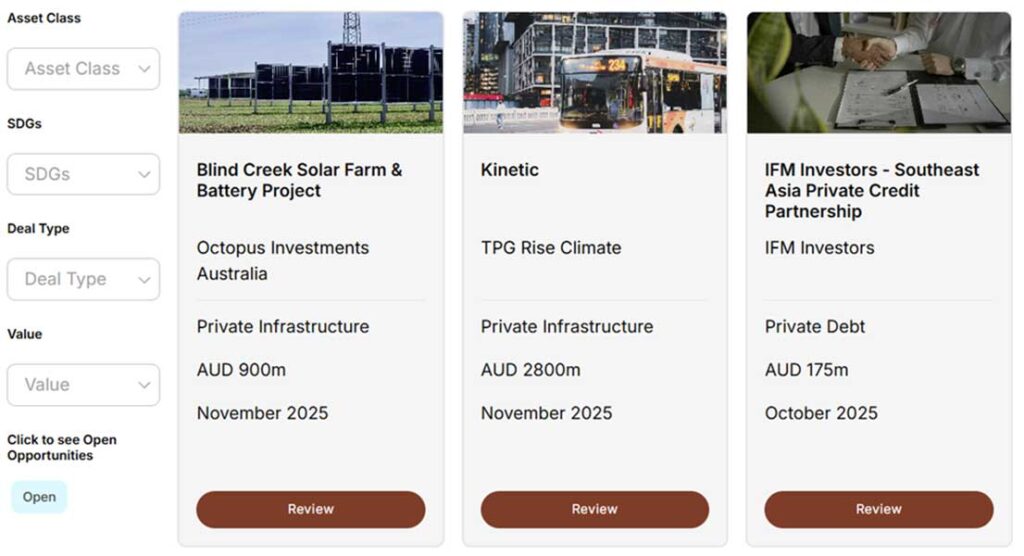The image size is (1024, 556).
Task: Click the Deal Type chevron arrow
Action: point(144,280)
